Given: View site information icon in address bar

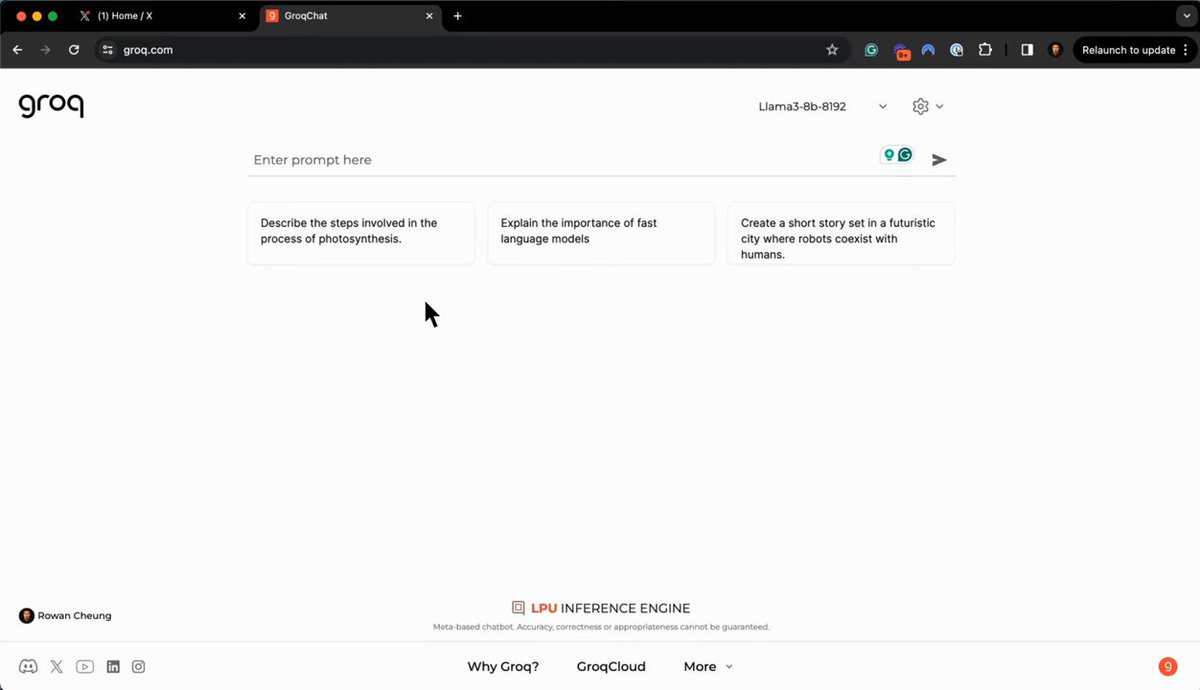Looking at the screenshot, I should coord(108,50).
